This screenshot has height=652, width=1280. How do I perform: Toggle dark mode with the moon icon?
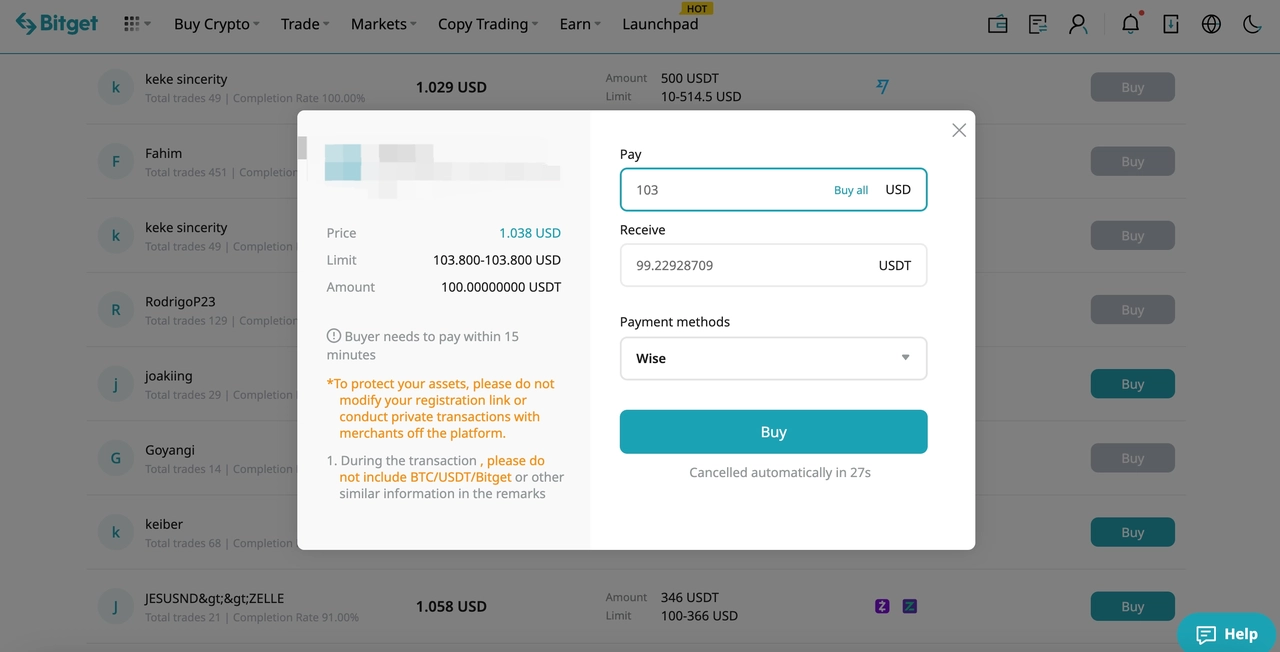click(1251, 23)
